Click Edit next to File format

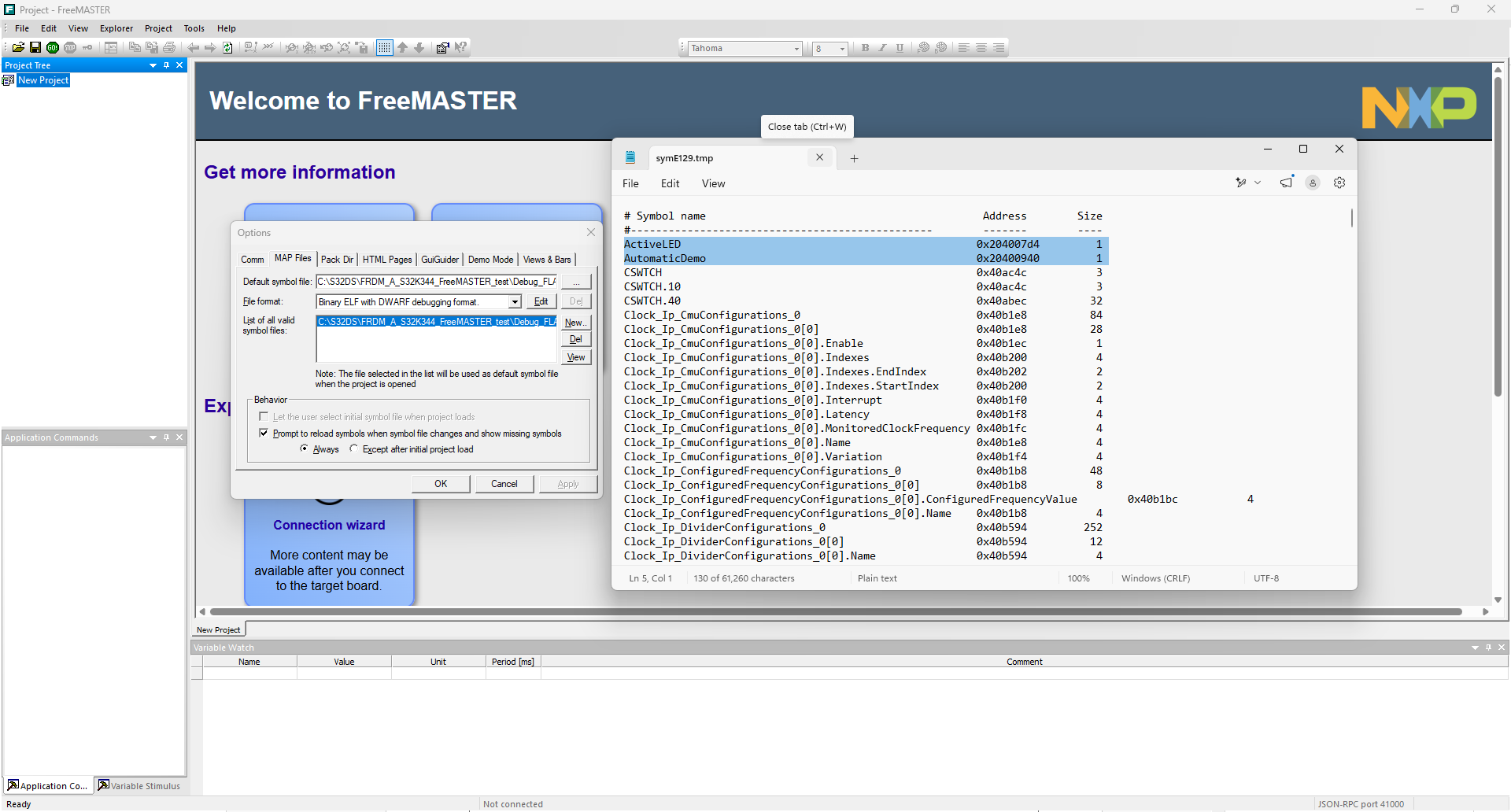[541, 301]
